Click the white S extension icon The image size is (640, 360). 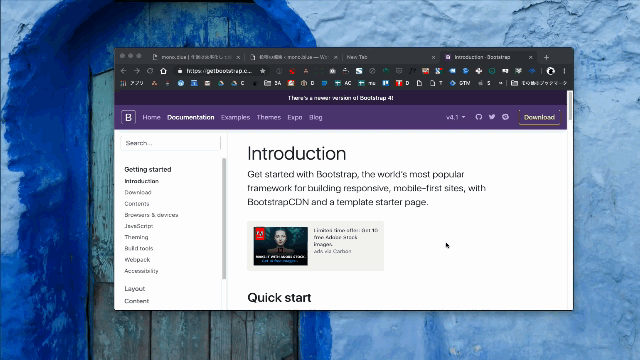(x=359, y=71)
